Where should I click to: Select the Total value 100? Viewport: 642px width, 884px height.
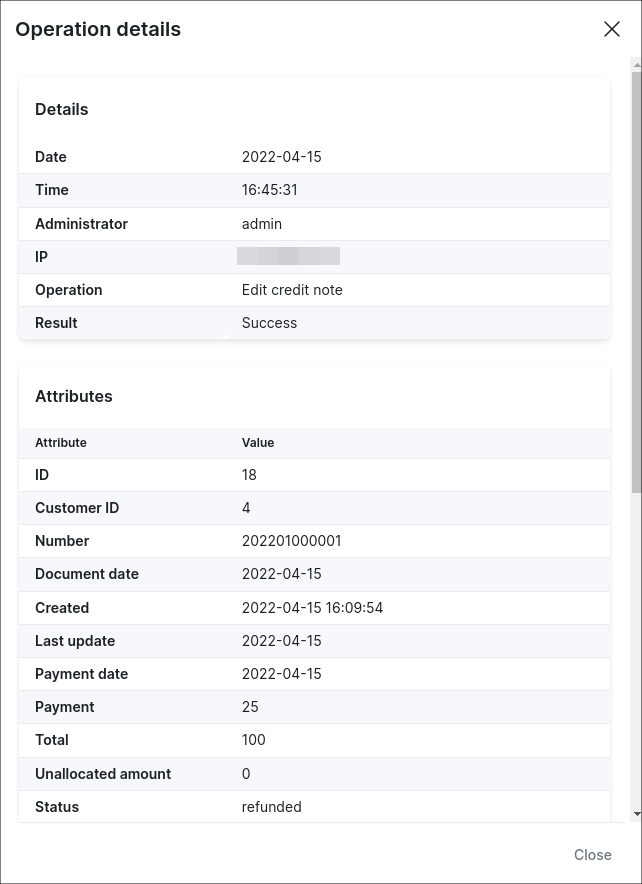click(x=254, y=740)
